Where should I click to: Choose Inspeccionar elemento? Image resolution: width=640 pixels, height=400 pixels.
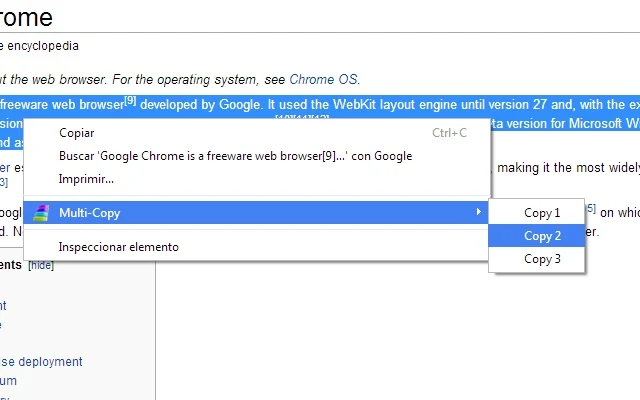click(119, 246)
